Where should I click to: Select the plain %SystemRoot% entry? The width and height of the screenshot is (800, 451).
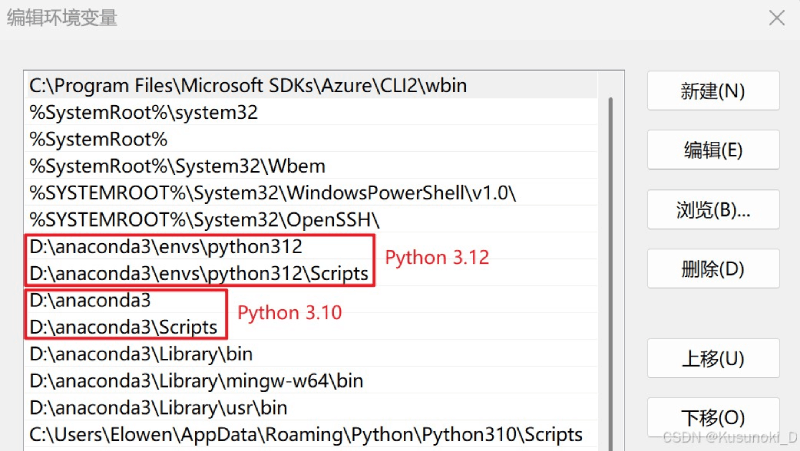pyautogui.click(x=311, y=139)
